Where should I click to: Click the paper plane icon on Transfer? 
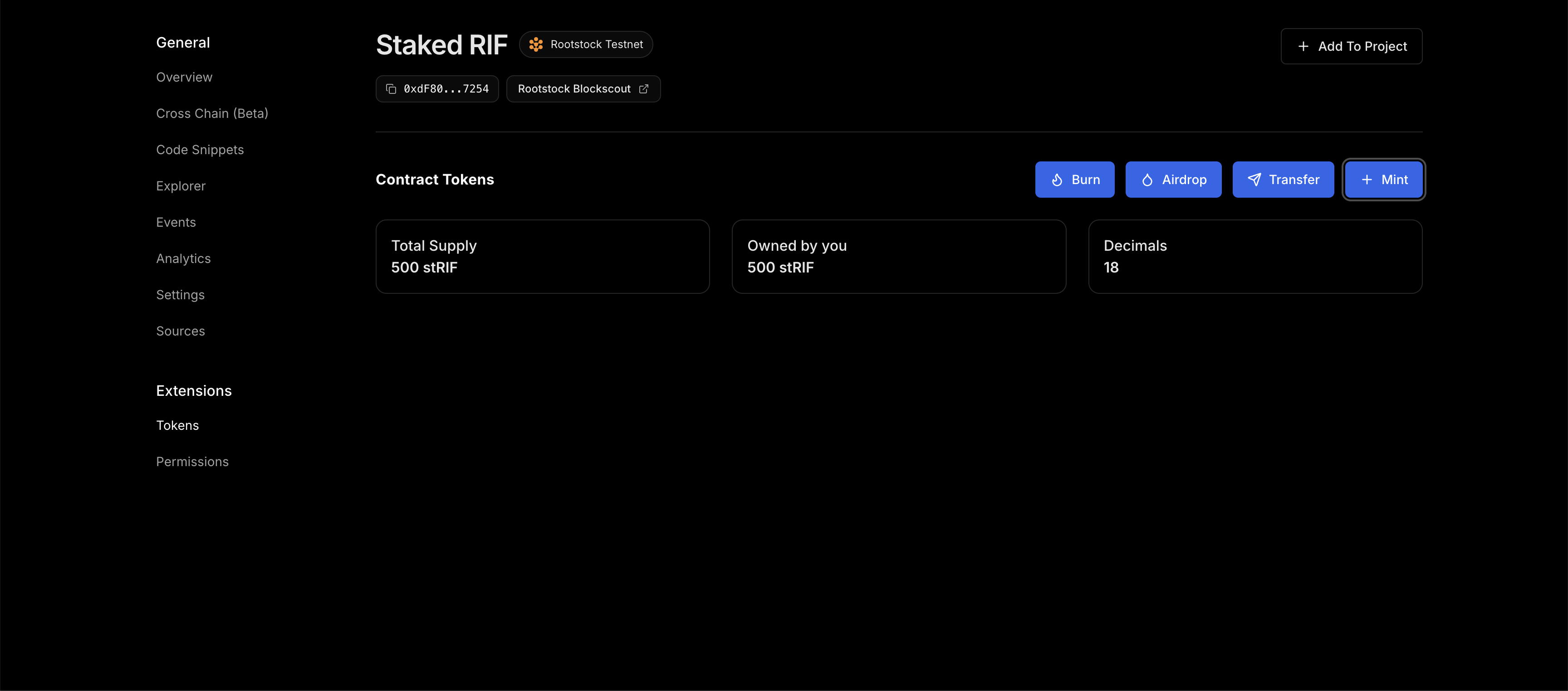1254,180
